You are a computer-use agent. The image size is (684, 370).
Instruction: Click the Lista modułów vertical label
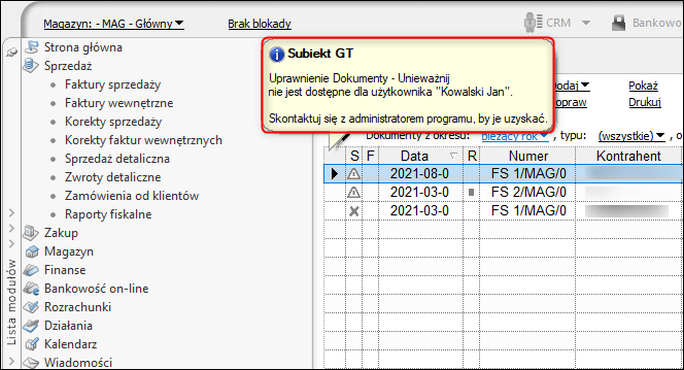click(11, 302)
